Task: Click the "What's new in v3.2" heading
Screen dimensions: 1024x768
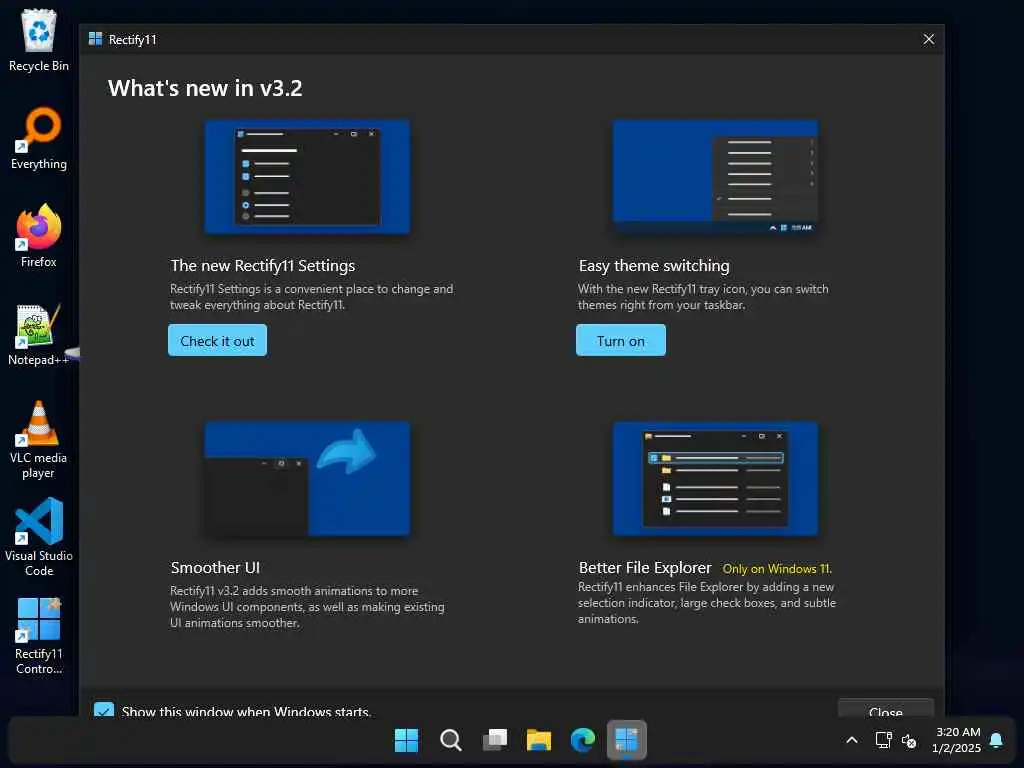Action: coord(205,88)
